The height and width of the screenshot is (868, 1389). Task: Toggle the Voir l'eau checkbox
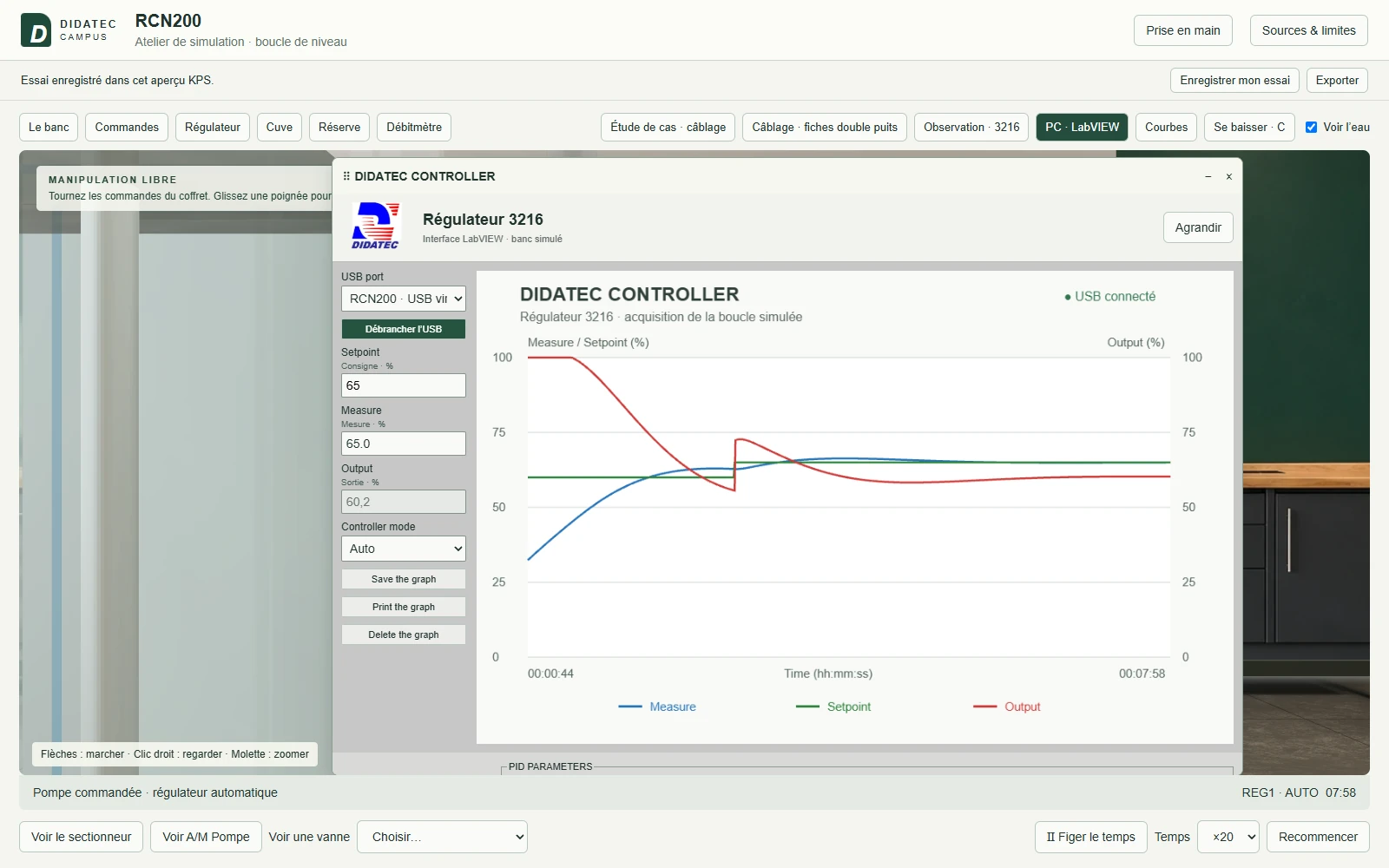click(1311, 127)
